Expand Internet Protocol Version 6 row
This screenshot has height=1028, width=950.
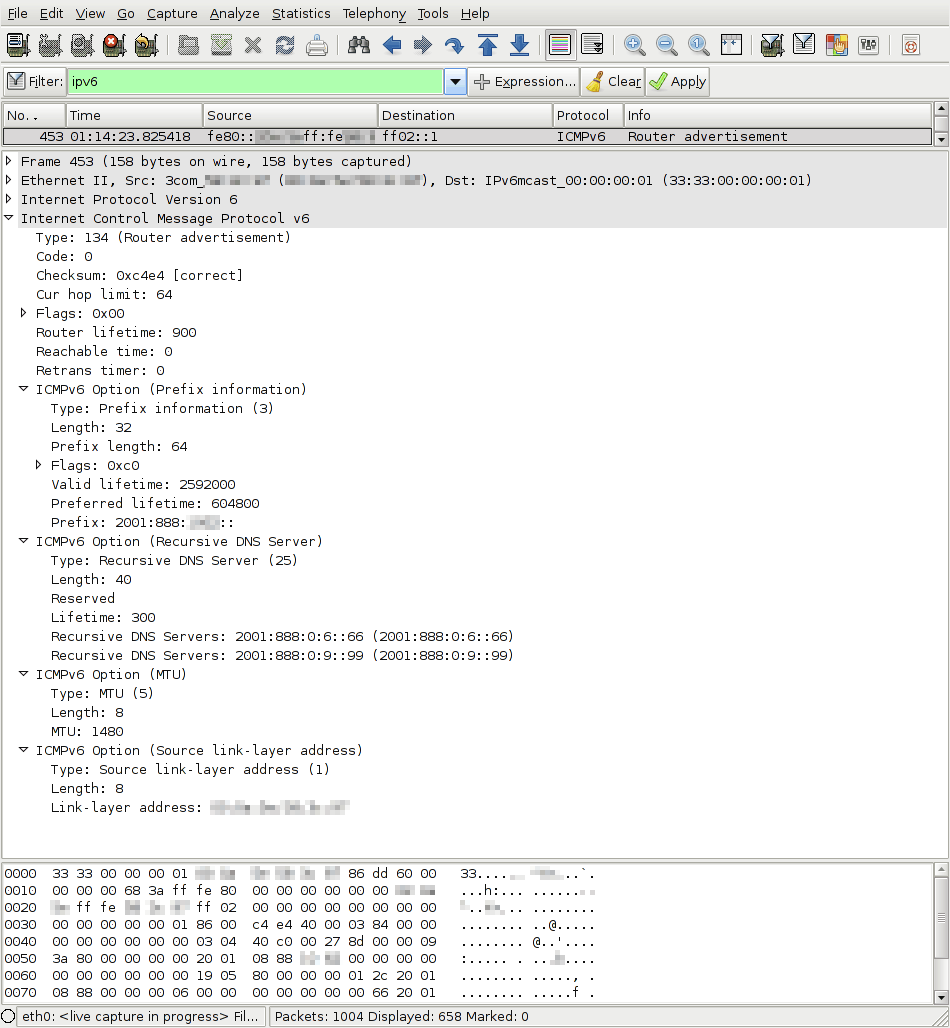click(9, 199)
